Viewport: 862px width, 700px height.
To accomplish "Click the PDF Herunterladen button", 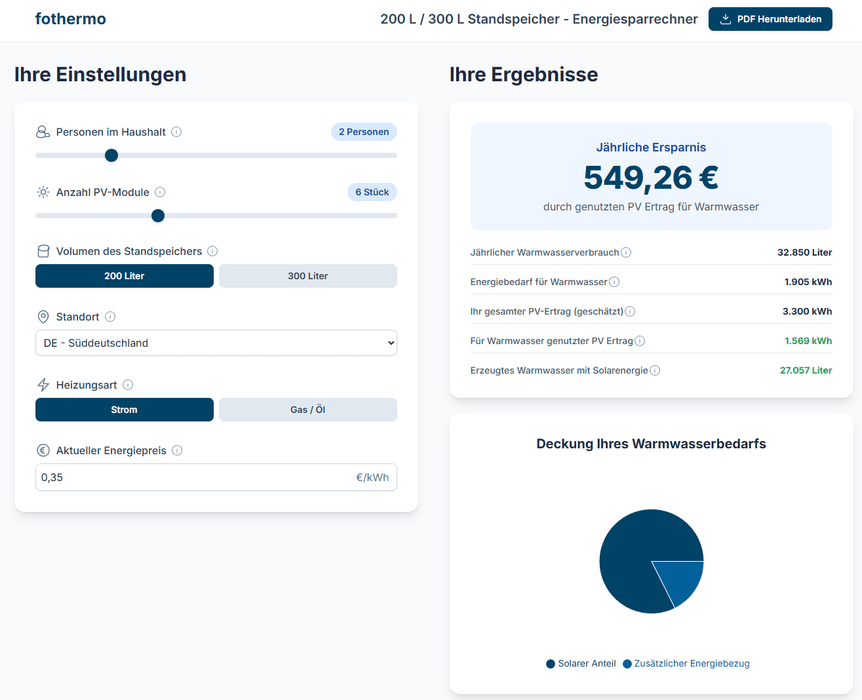I will click(x=770, y=19).
